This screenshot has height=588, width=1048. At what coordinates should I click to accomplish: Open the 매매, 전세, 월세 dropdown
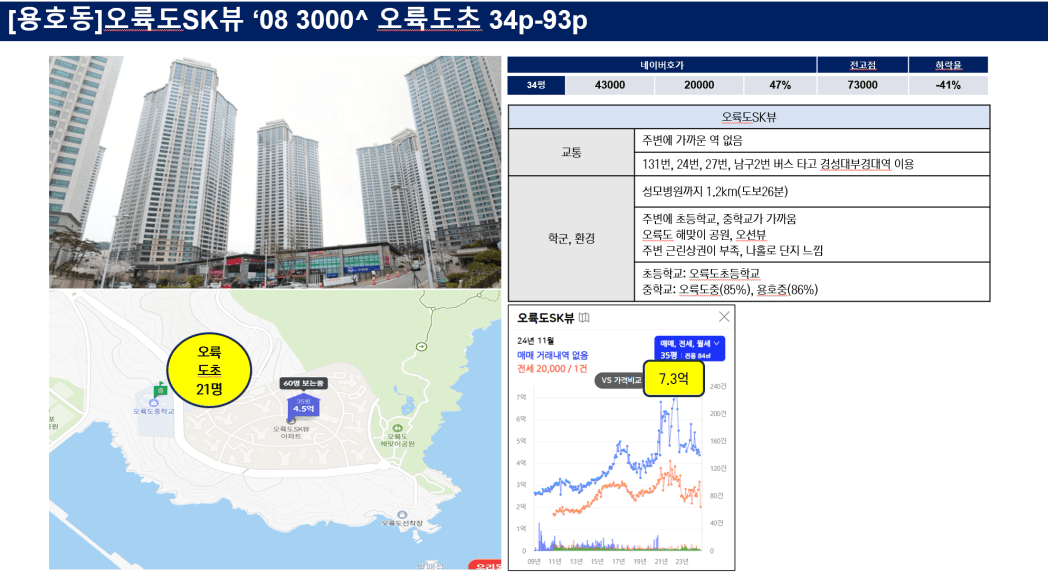pyautogui.click(x=689, y=348)
